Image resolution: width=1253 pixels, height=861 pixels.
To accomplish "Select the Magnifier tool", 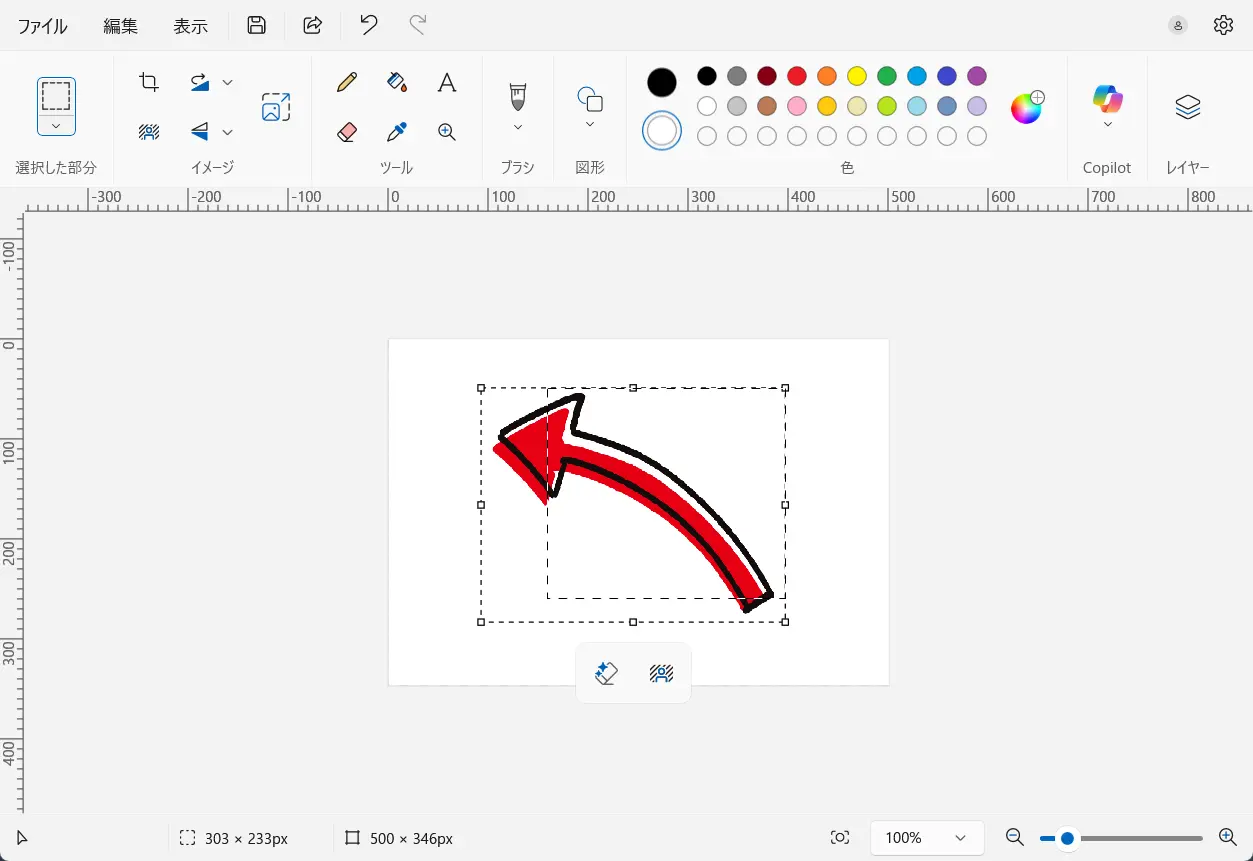I will pos(447,132).
